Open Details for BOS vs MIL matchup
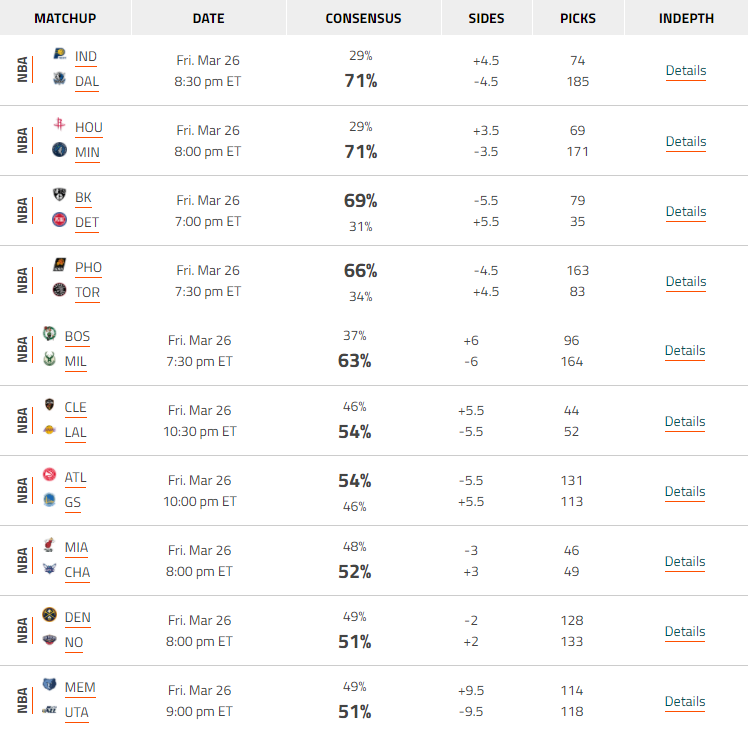This screenshot has width=748, height=746. 685,351
